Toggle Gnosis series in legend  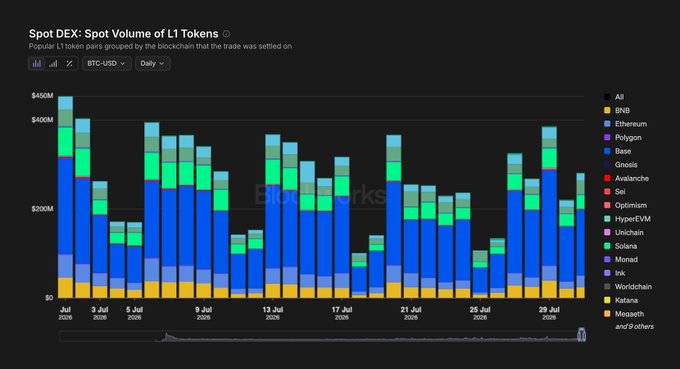(x=621, y=165)
